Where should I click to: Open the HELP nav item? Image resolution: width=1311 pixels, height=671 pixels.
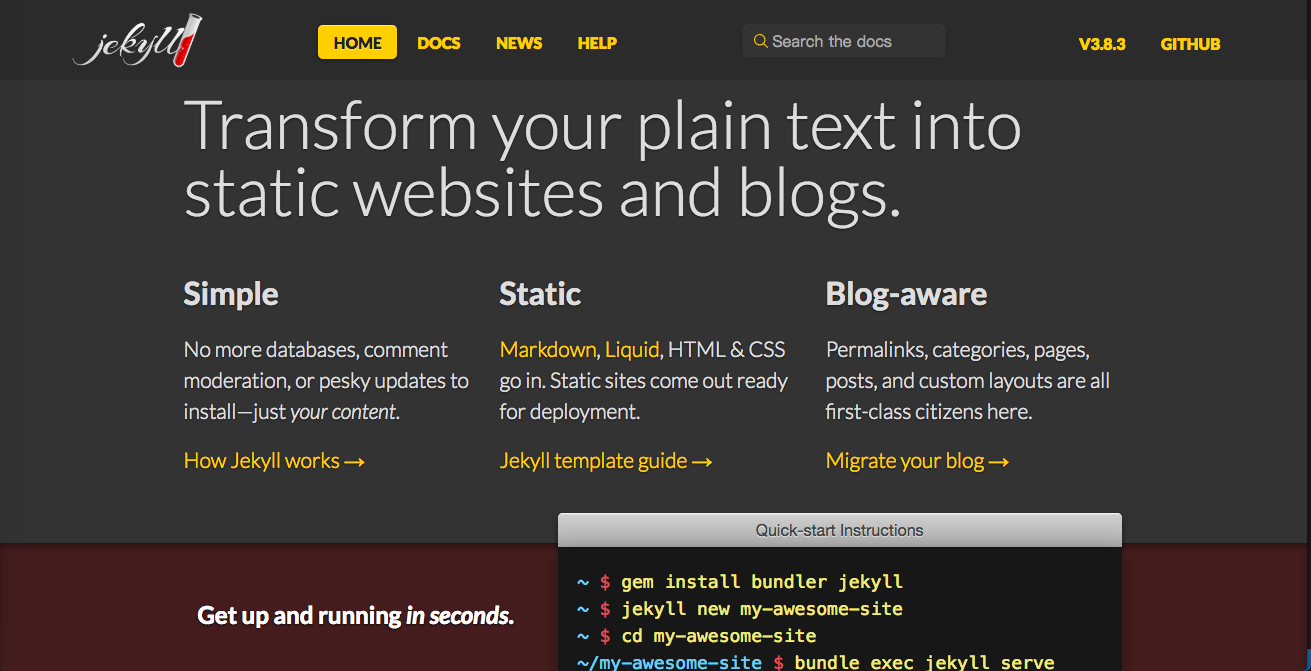pyautogui.click(x=597, y=43)
